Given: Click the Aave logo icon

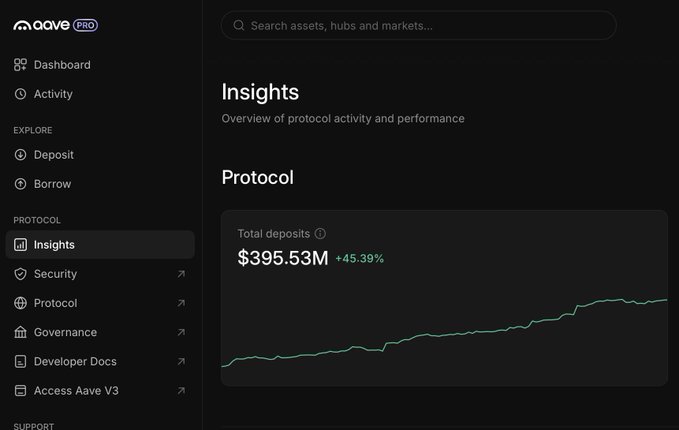Looking at the screenshot, I should pyautogui.click(x=22, y=26).
